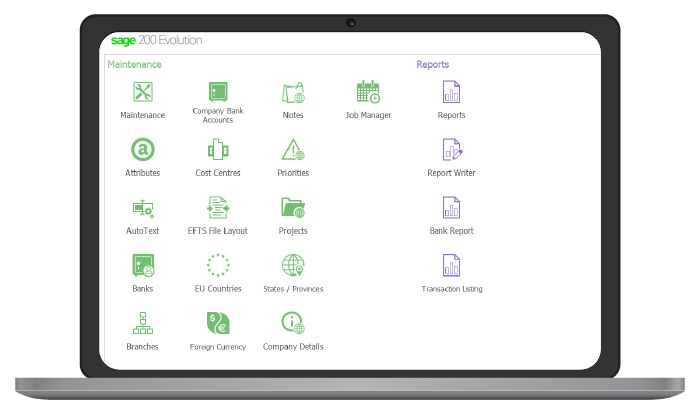Open the Attributes at-sign icon
This screenshot has width=700, height=414.
pyautogui.click(x=143, y=150)
